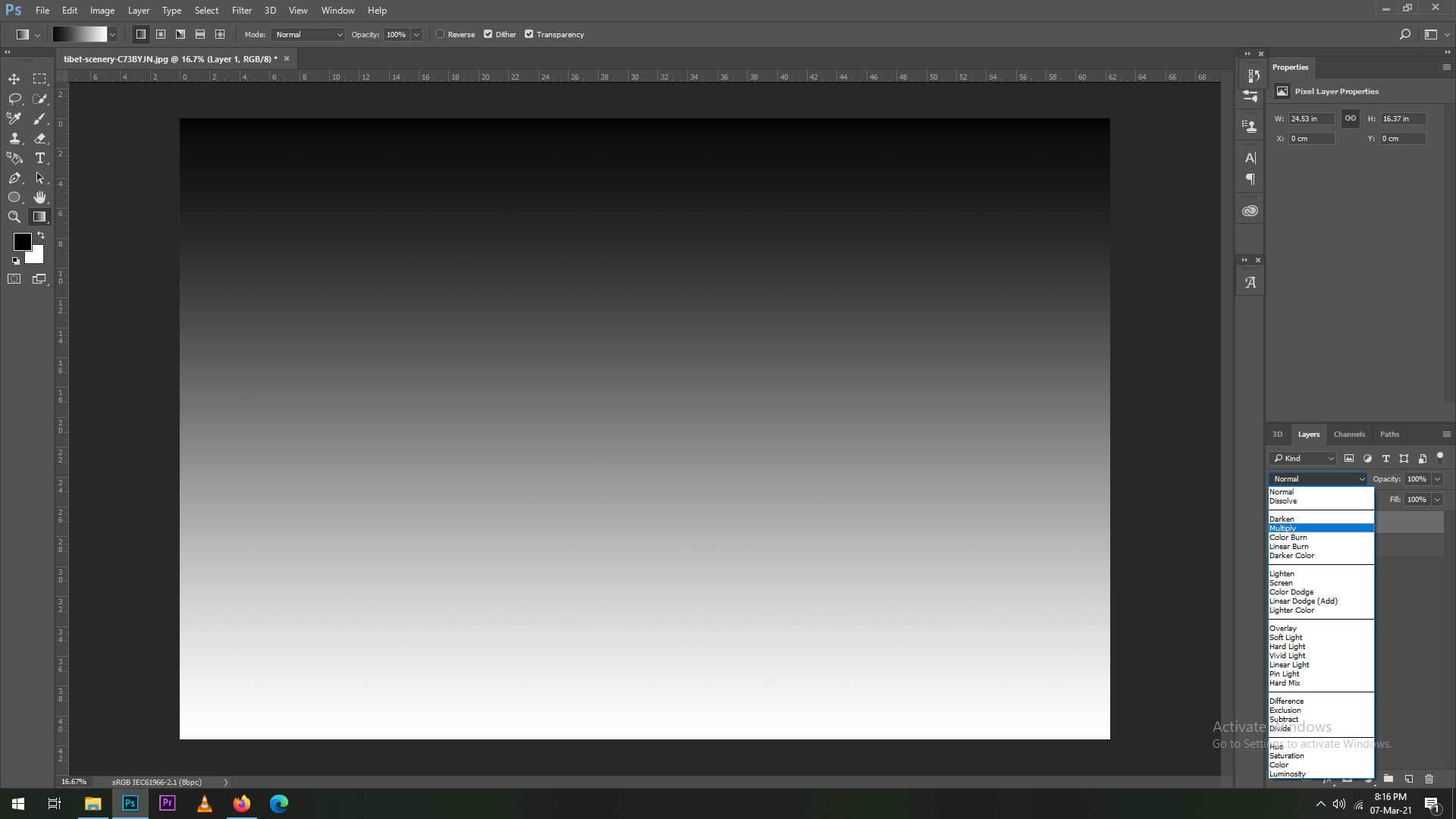Viewport: 1456px width, 819px height.
Task: Click the Eraser tool in toolbar
Action: [40, 138]
